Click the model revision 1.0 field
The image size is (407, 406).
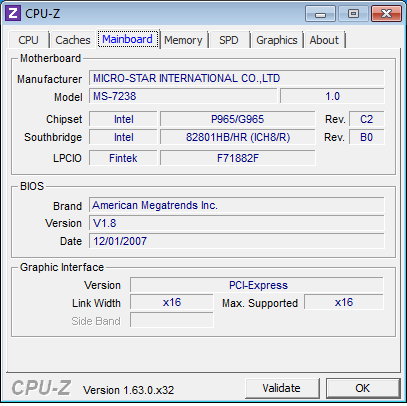[x=332, y=96]
